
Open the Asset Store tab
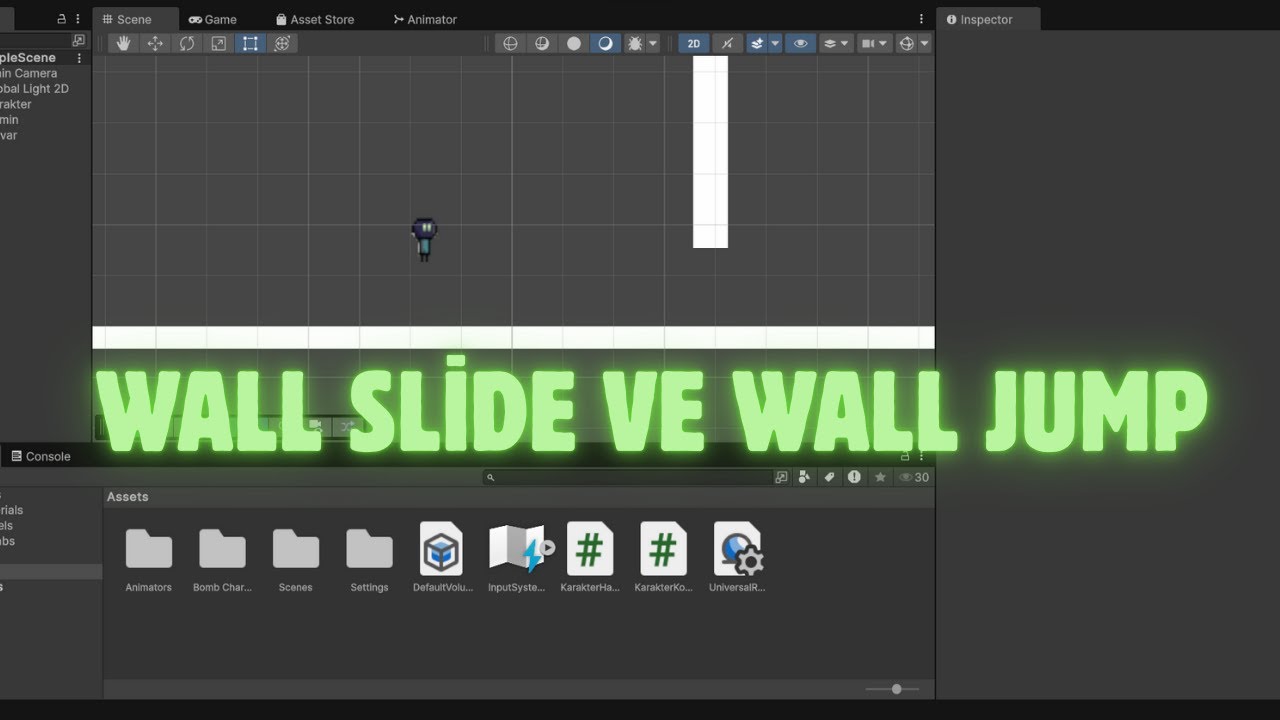[315, 19]
